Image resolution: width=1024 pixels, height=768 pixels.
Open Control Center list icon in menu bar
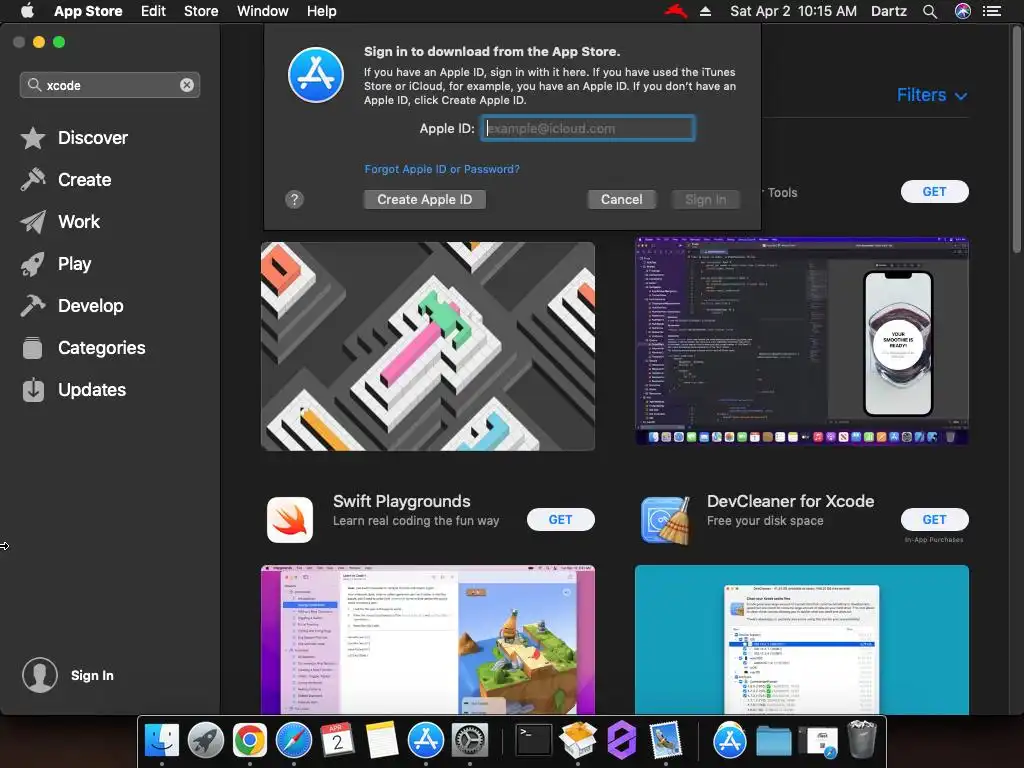pos(992,11)
